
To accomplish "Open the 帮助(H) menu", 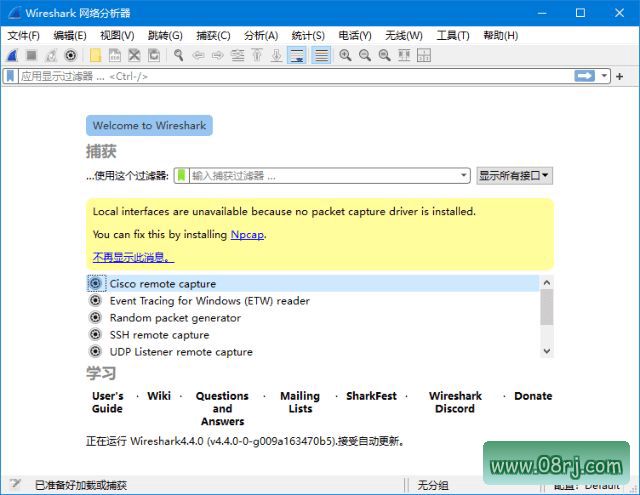I will click(500, 36).
